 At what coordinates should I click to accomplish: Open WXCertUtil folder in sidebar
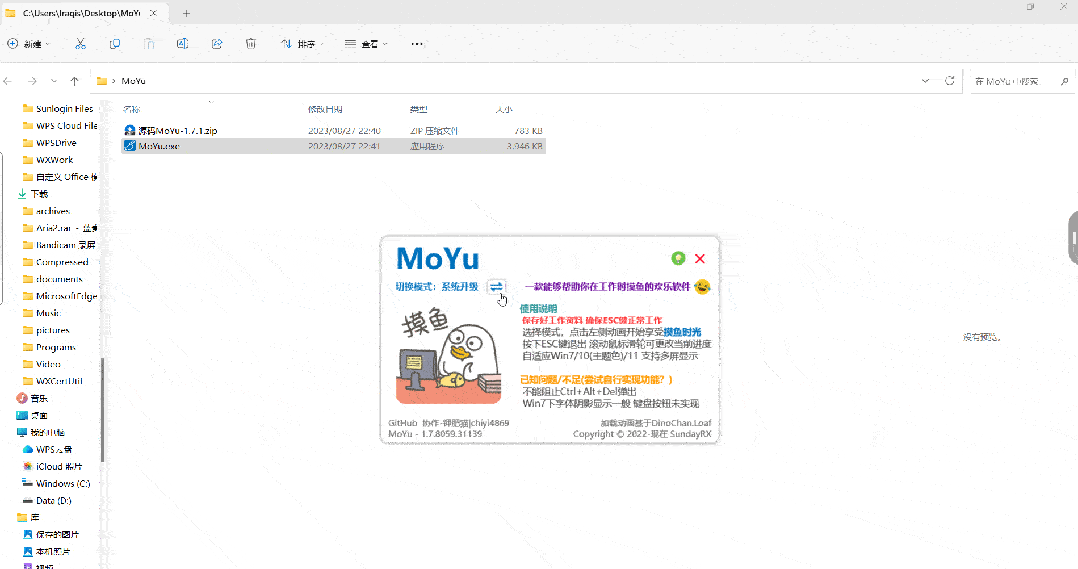coord(53,381)
